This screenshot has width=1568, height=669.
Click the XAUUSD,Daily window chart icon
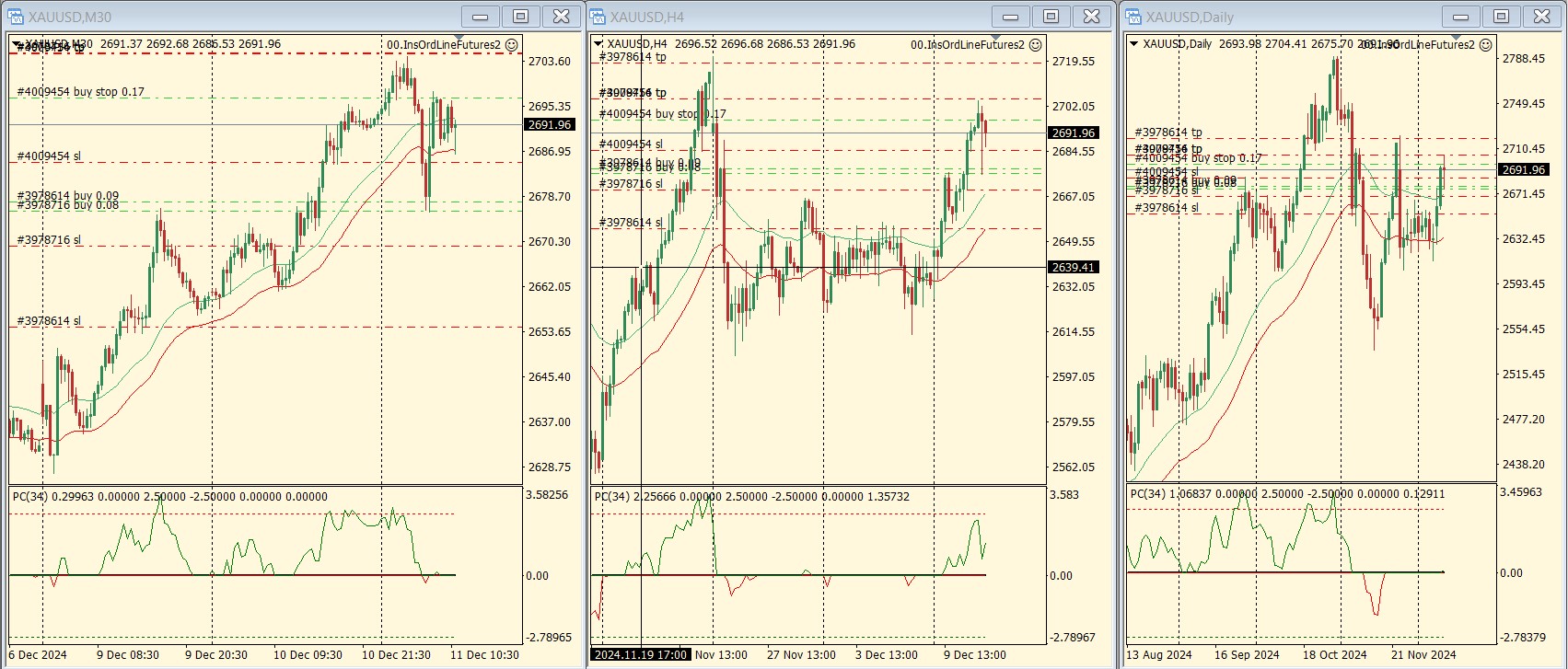pos(1133,17)
